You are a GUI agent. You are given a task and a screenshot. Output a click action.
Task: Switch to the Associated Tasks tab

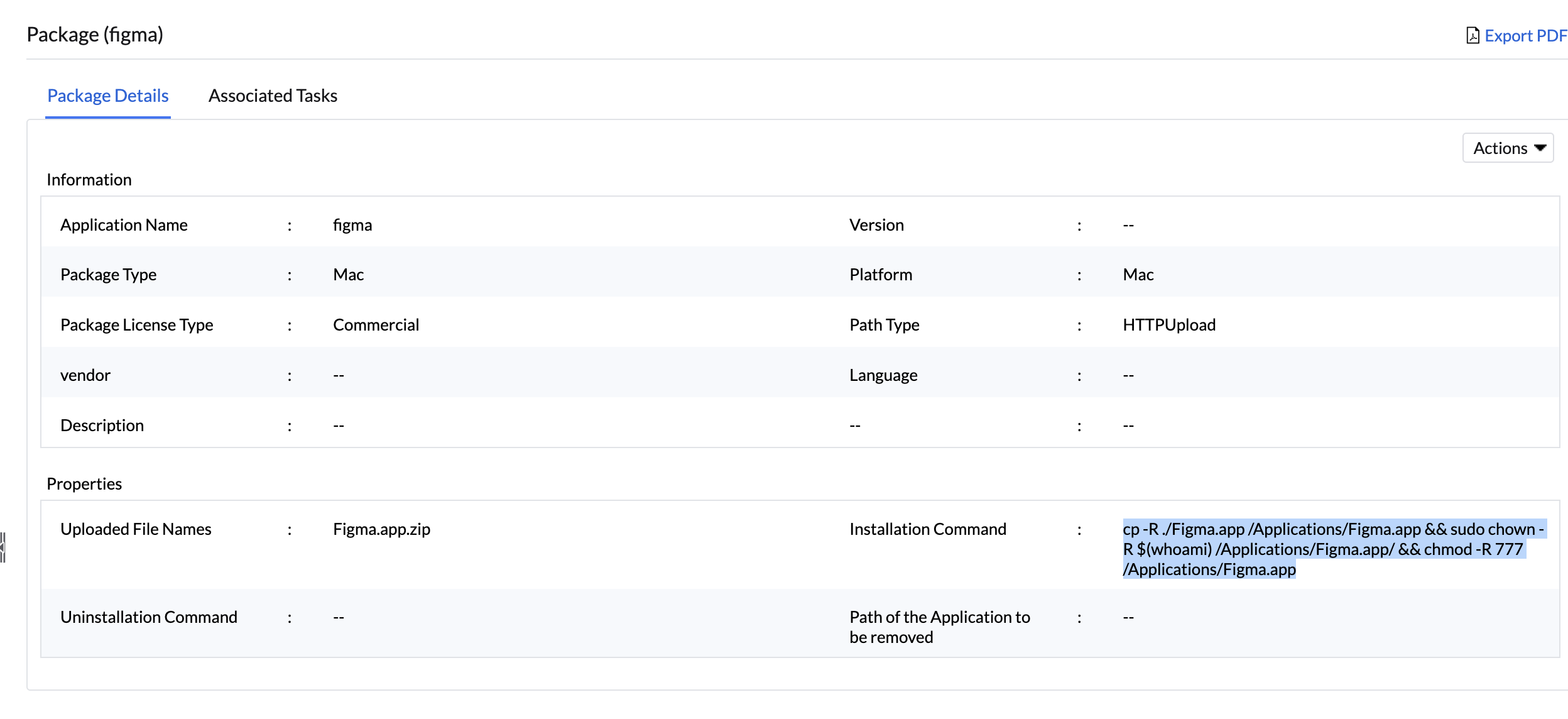[x=273, y=96]
